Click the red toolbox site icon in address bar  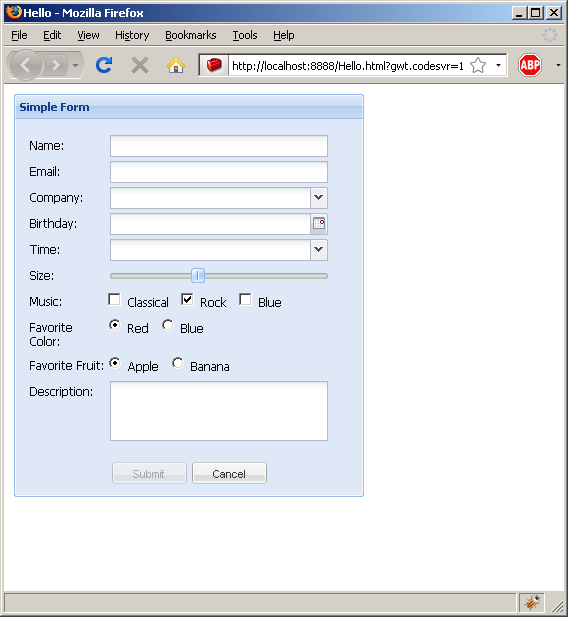pos(214,65)
